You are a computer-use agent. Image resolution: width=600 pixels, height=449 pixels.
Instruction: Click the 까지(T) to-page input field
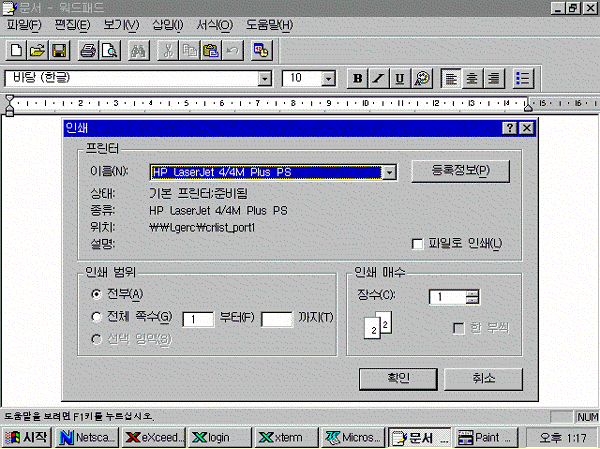coord(277,319)
